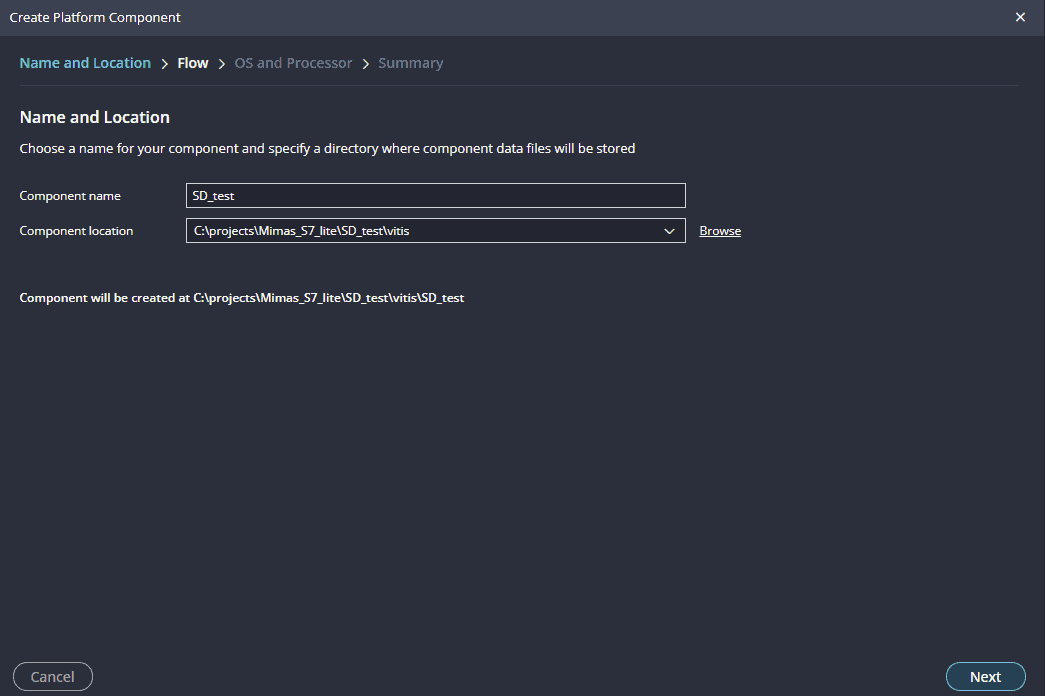Click the Create Platform Component title bar text
Image resolution: width=1045 pixels, height=696 pixels.
95,17
